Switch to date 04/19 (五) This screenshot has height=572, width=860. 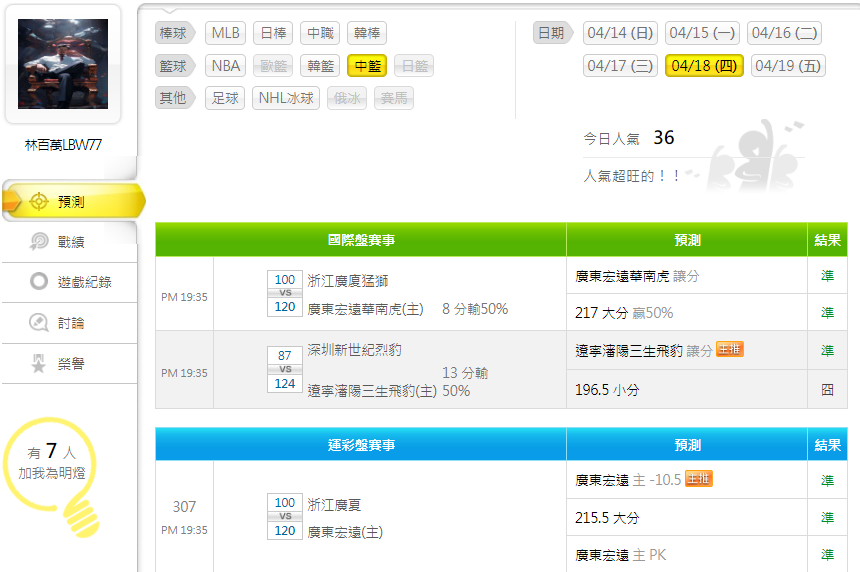click(788, 66)
